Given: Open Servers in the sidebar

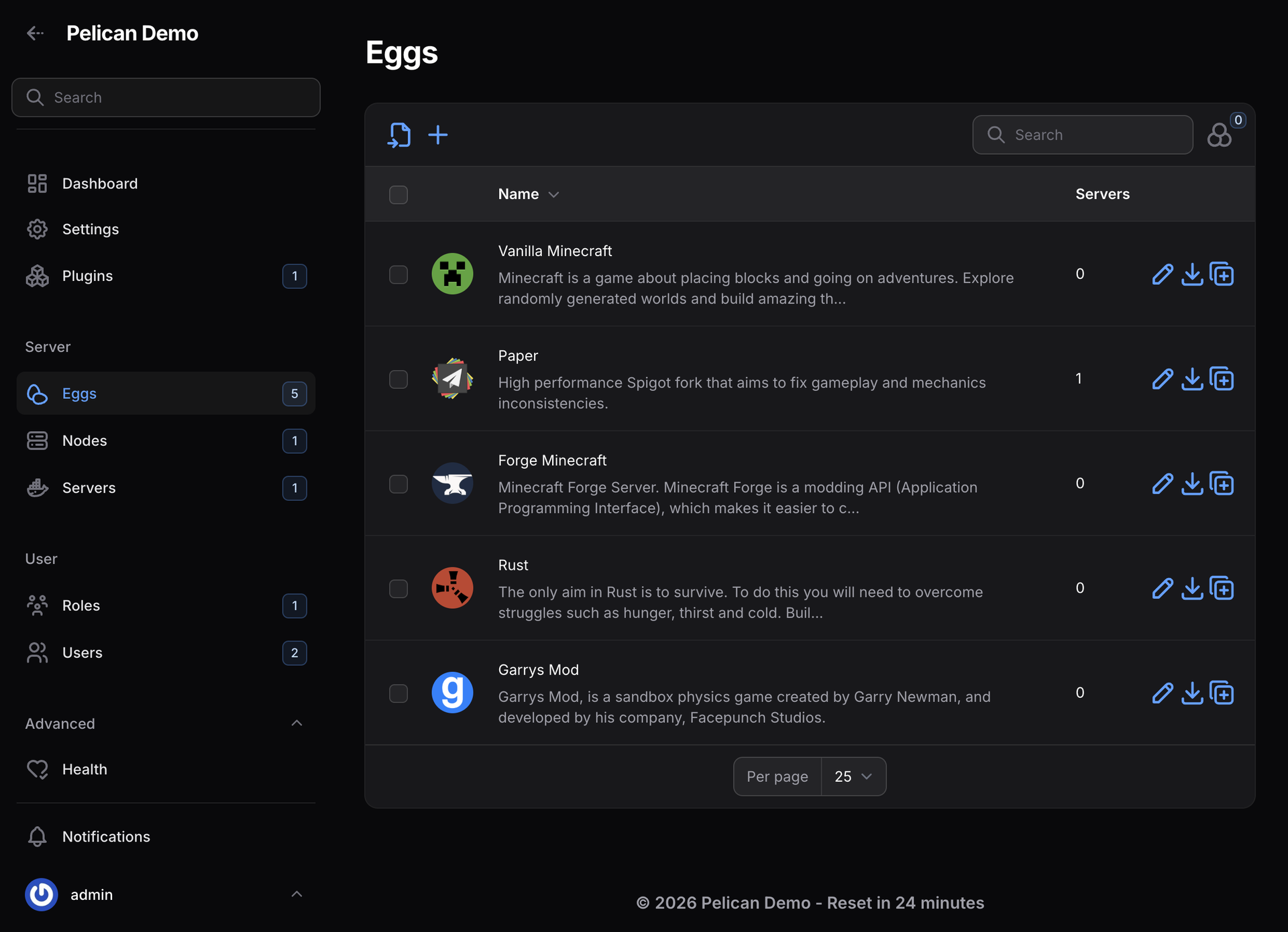Looking at the screenshot, I should click(x=166, y=487).
